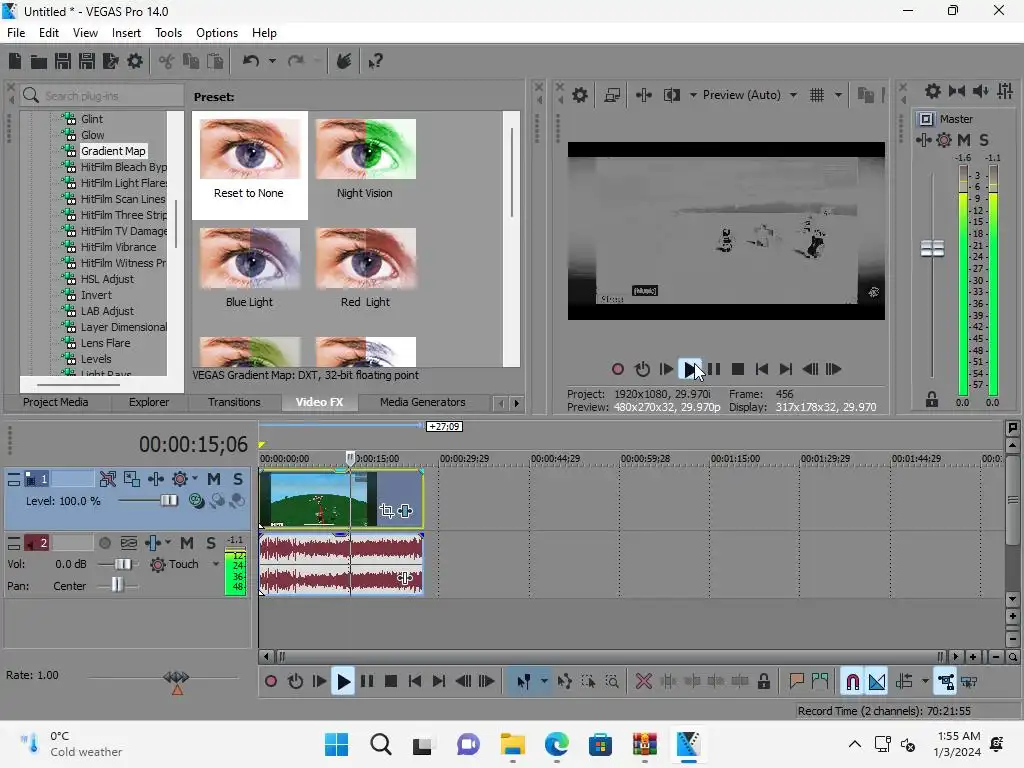Open project Properties gear in main toolbar
Viewport: 1024px width, 768px height.
pyautogui.click(x=135, y=61)
